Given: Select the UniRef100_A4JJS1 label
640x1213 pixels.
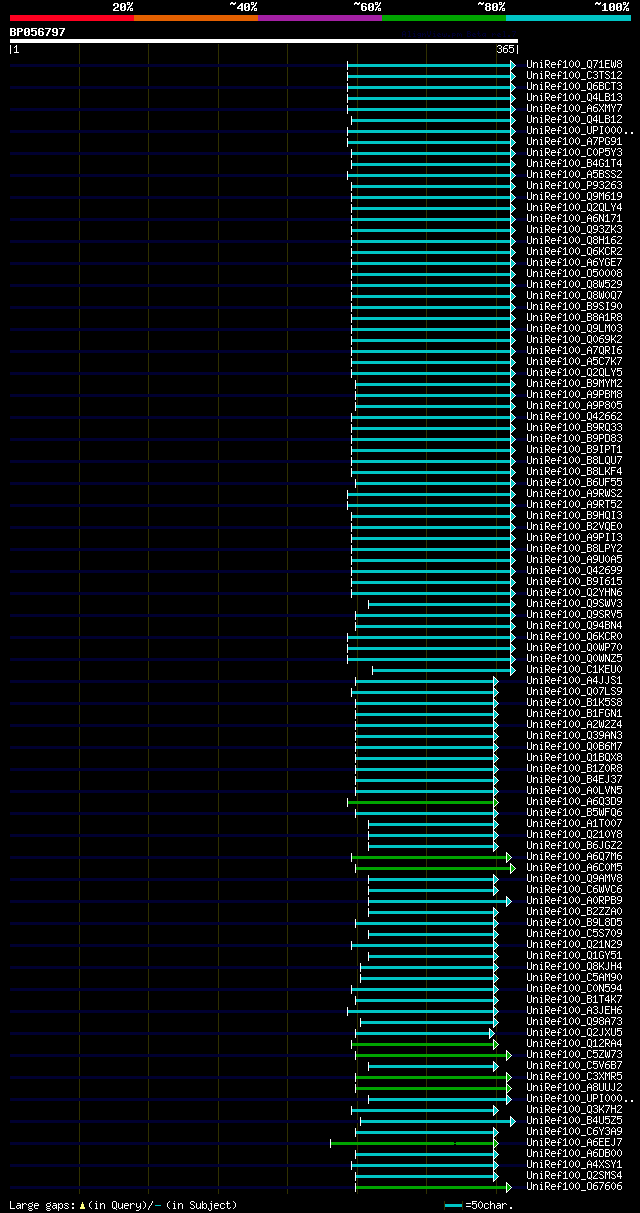Looking at the screenshot, I should click(x=574, y=680).
